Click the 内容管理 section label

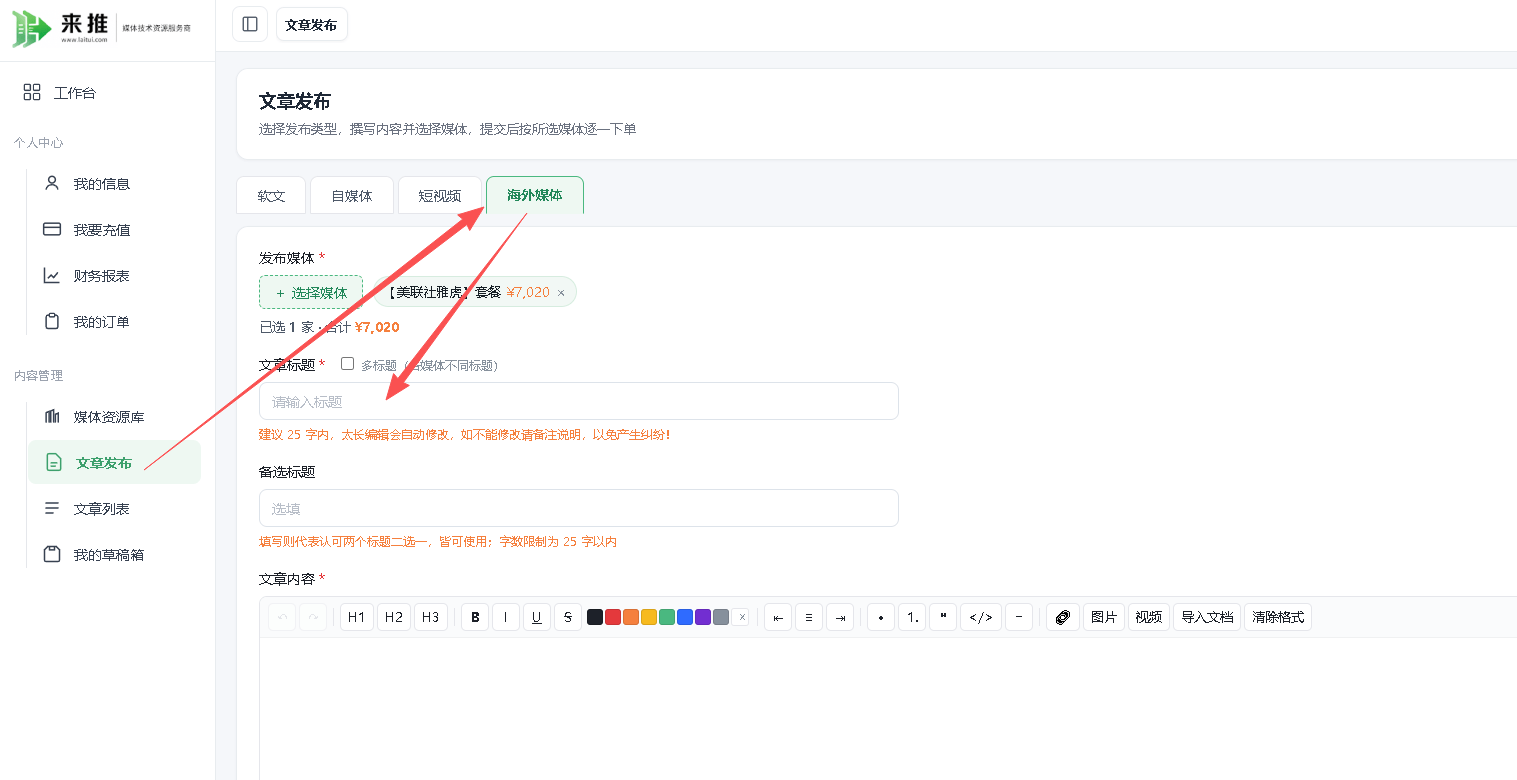[x=38, y=376]
